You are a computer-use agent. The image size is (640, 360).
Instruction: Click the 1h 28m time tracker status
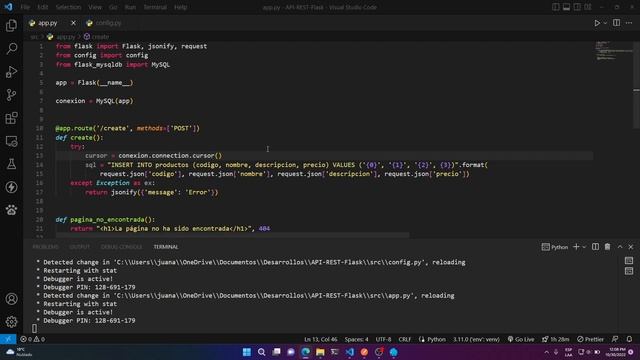(x=555, y=339)
